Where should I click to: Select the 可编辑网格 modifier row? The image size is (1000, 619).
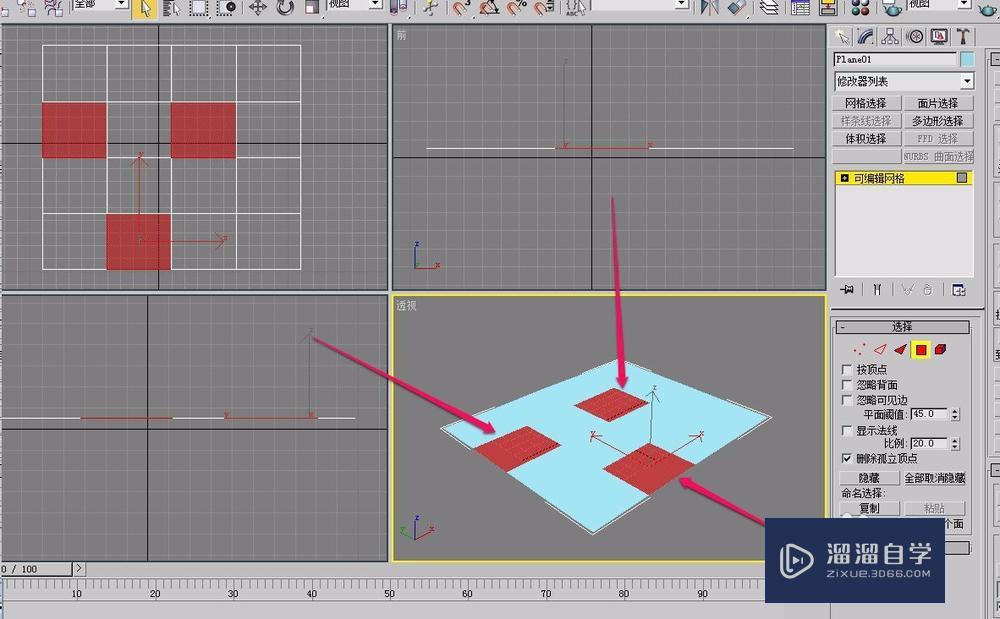[903, 178]
